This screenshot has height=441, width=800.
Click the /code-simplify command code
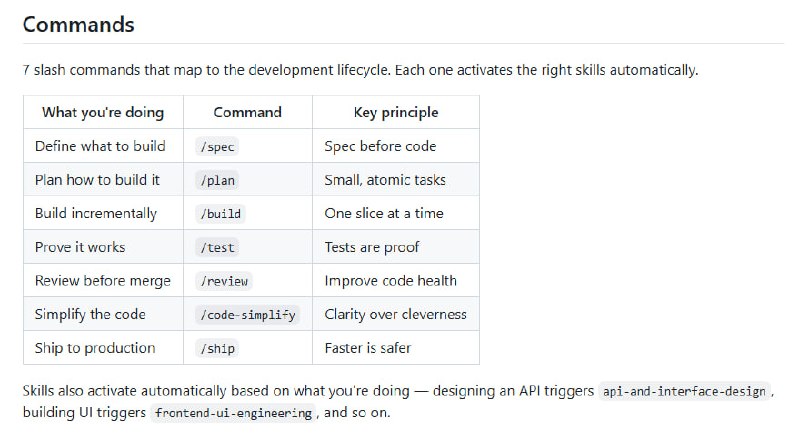pos(247,315)
